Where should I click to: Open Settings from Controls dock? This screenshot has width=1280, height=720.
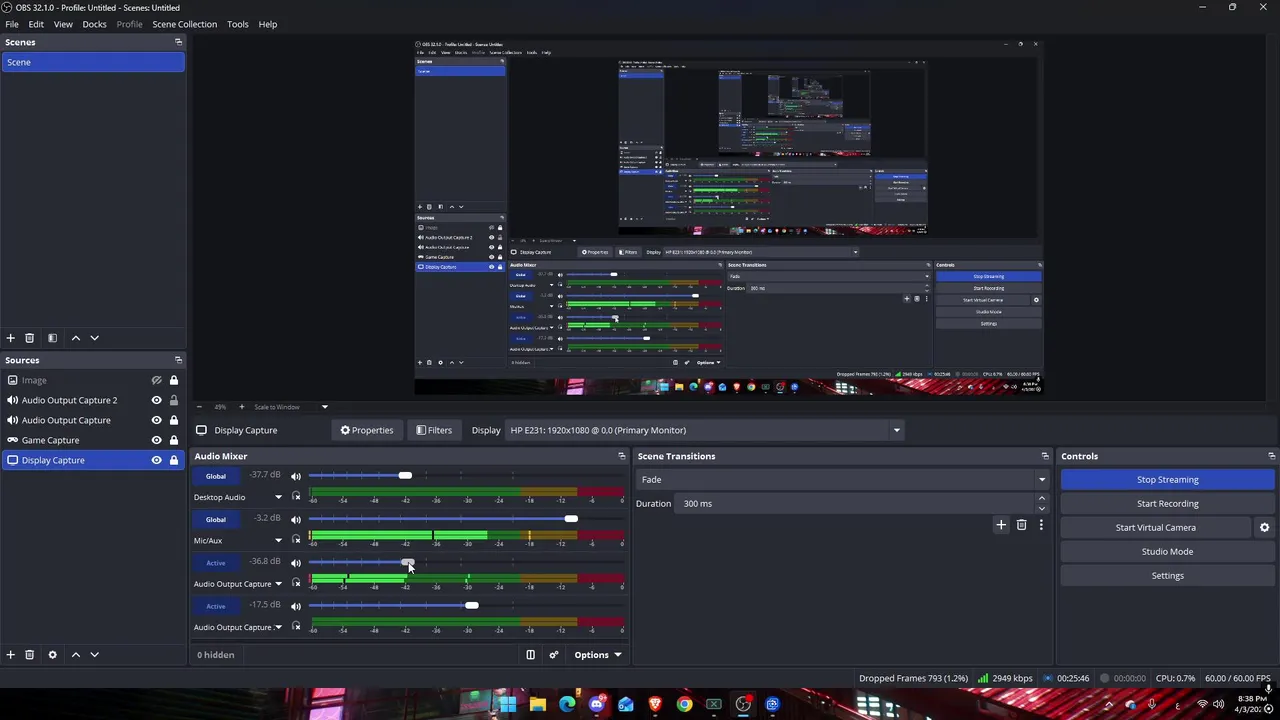[x=1167, y=576]
